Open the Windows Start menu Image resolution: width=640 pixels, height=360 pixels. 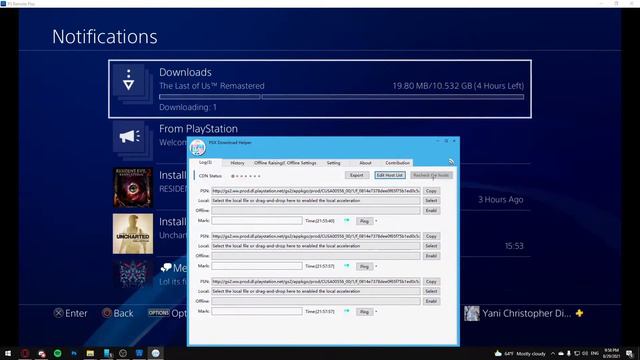click(8, 353)
